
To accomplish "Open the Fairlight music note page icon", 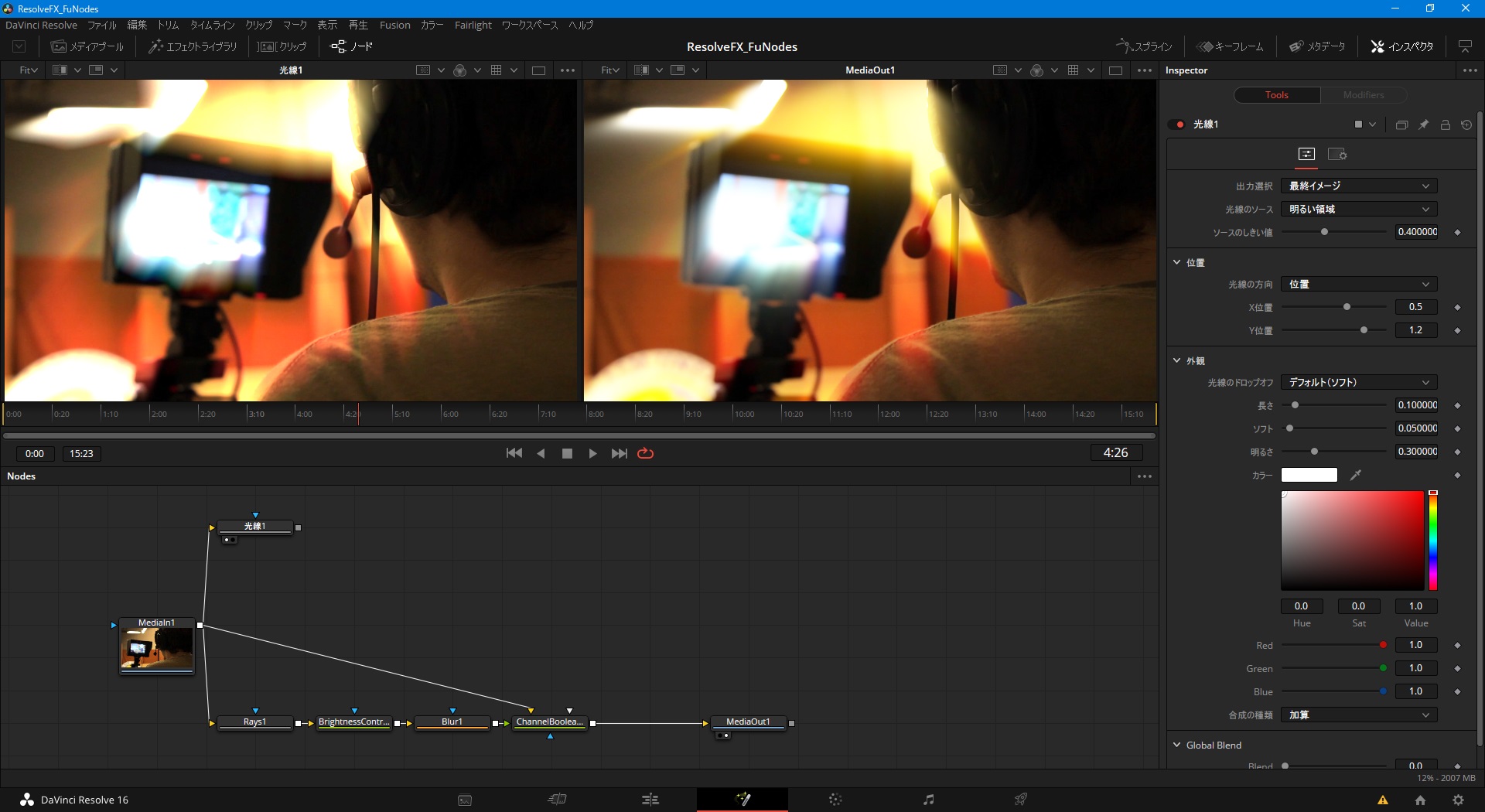I will 929,800.
